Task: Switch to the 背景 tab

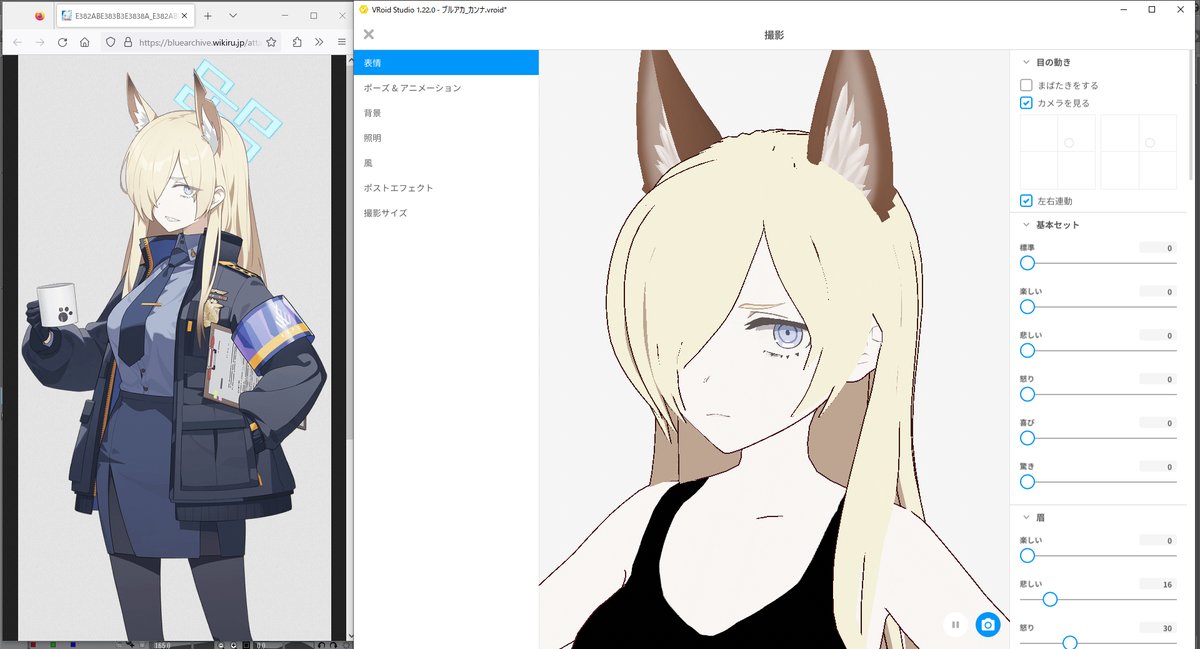Action: (x=446, y=113)
